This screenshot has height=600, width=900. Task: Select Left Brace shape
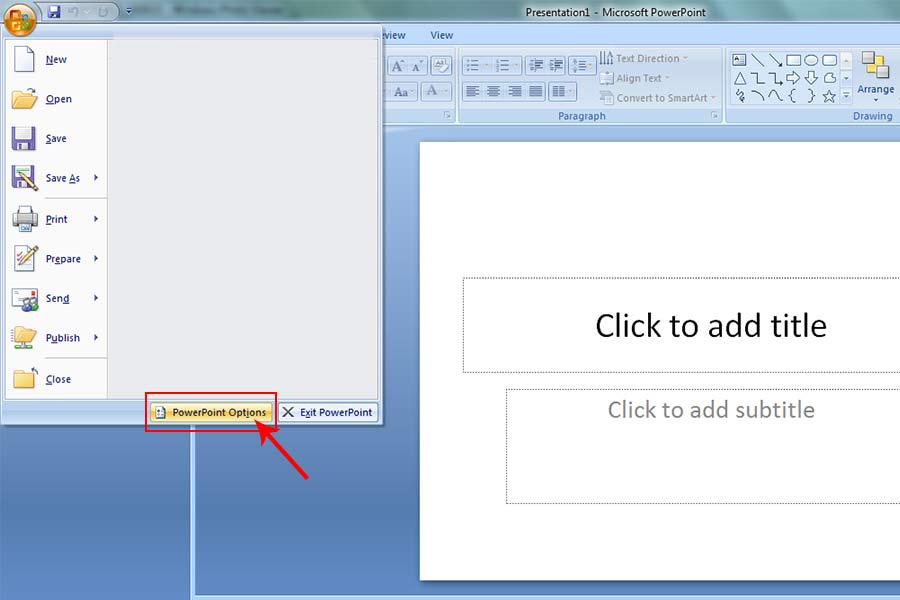[793, 96]
